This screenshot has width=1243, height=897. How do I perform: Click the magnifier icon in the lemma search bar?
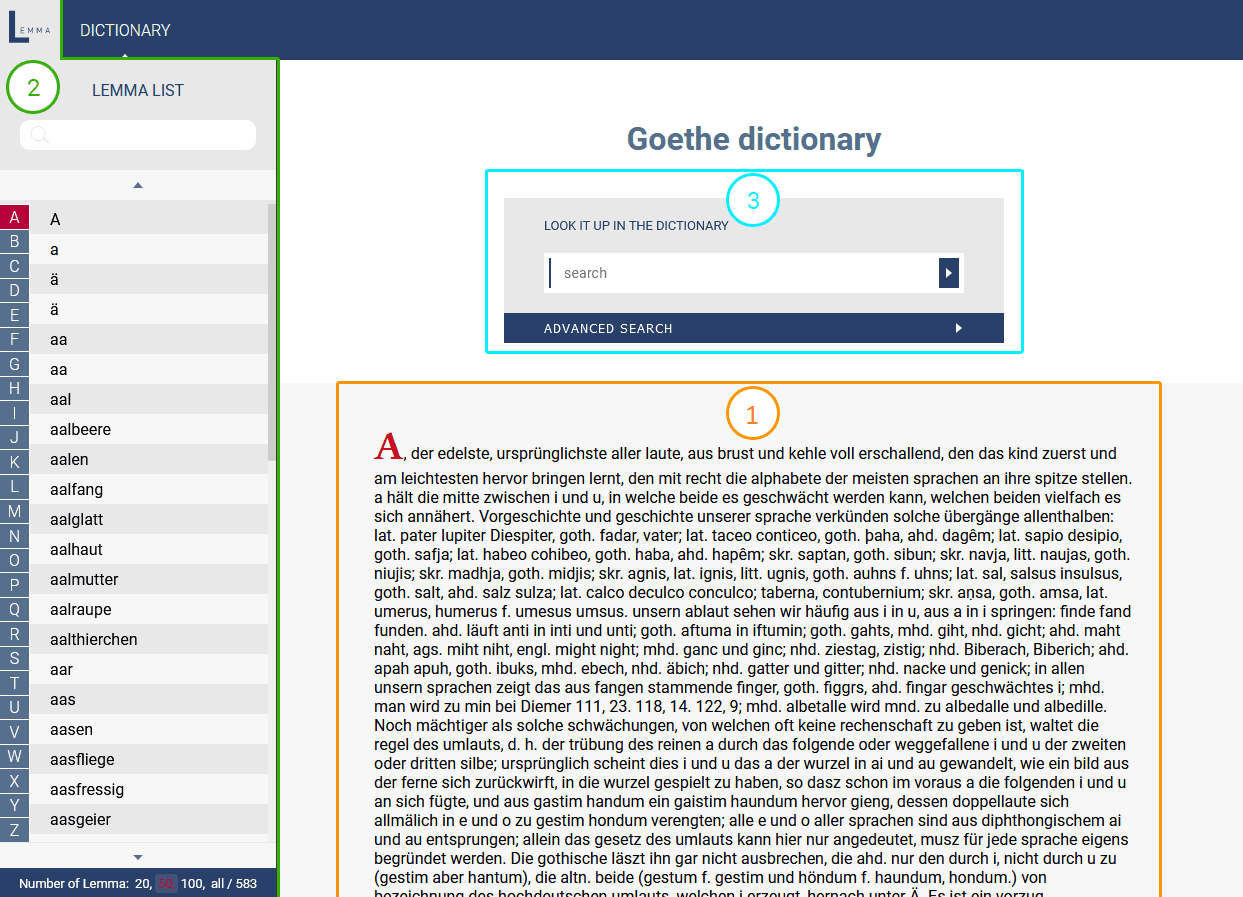(39, 134)
